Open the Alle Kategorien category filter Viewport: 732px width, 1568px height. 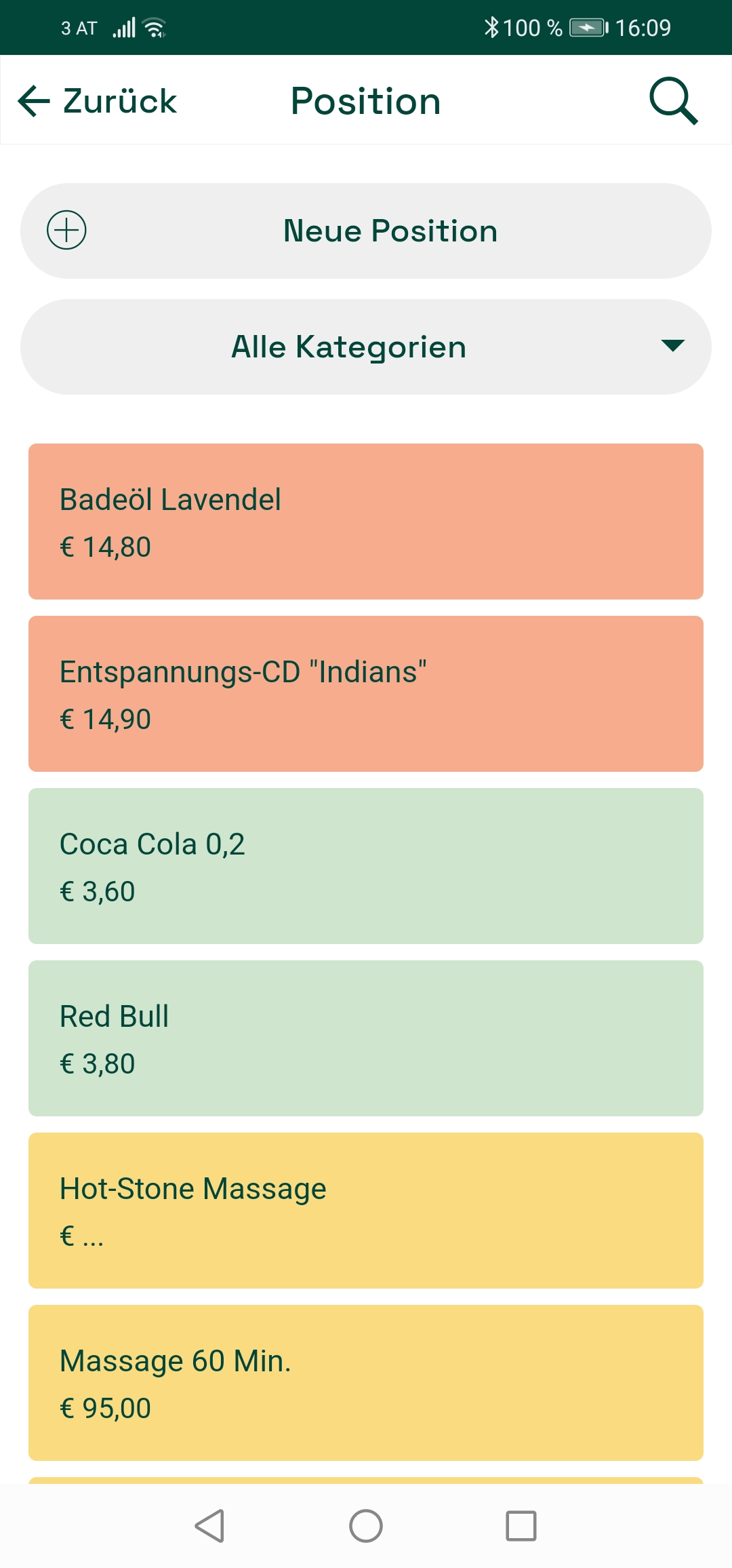click(x=349, y=347)
